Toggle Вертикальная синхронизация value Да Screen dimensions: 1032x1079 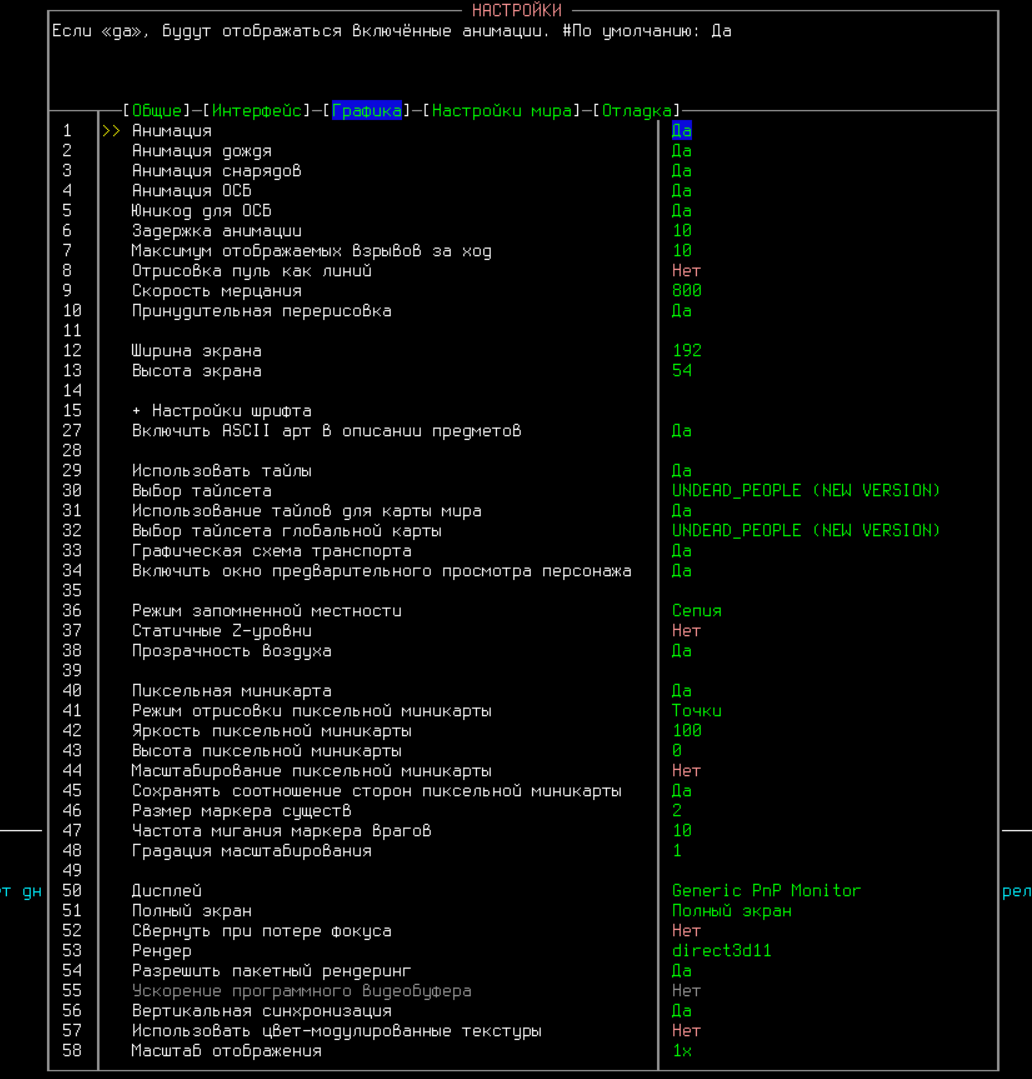click(x=682, y=1010)
